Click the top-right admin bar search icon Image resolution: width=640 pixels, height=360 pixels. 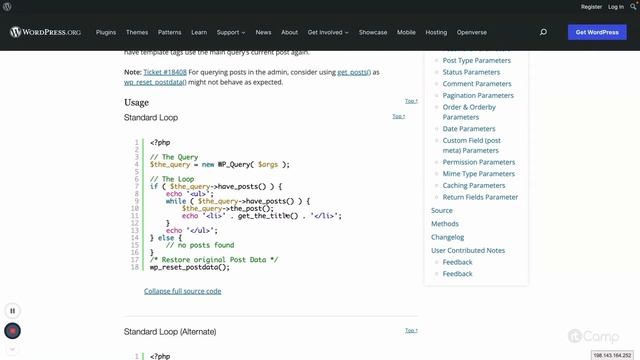[x=633, y=7]
